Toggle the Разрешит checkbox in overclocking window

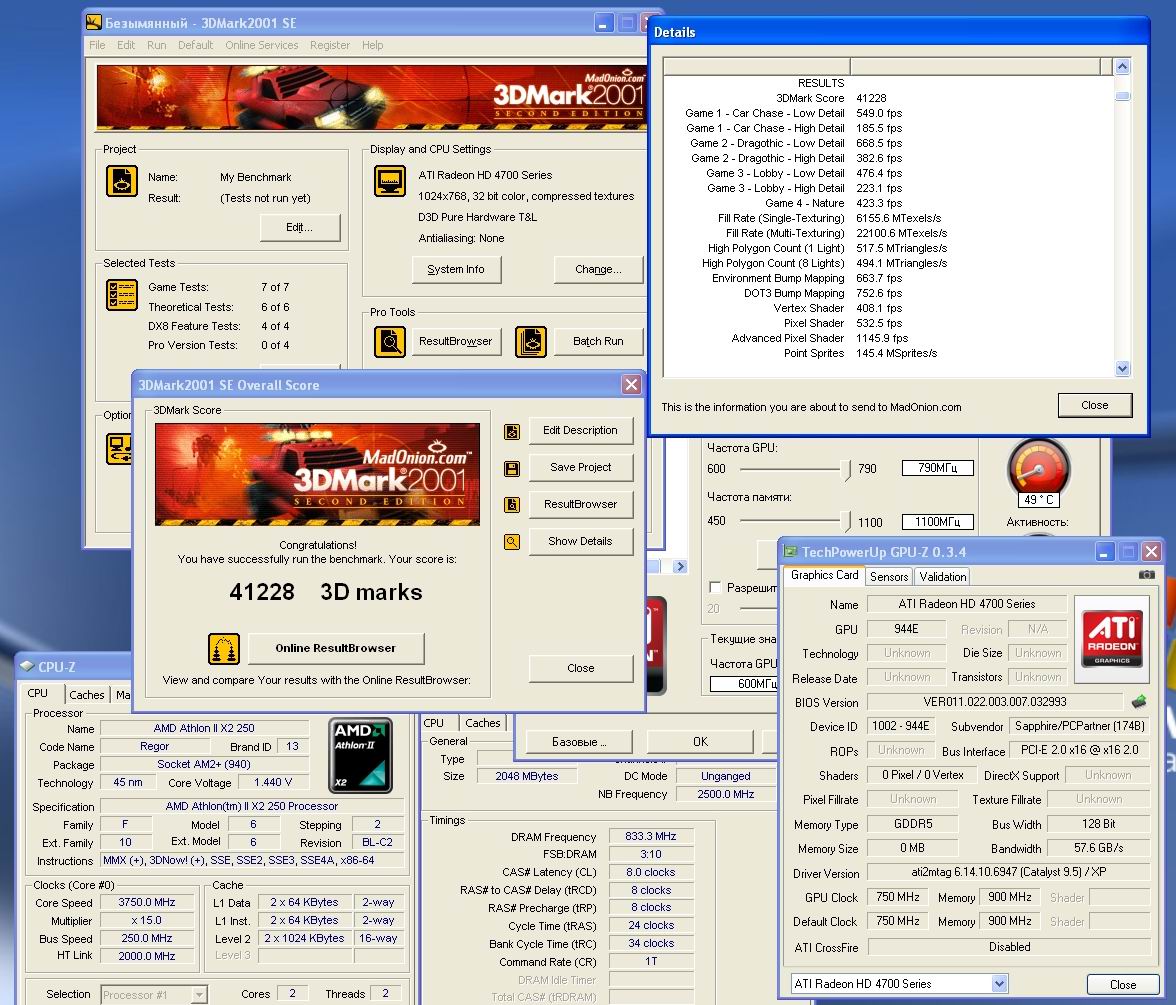click(715, 587)
